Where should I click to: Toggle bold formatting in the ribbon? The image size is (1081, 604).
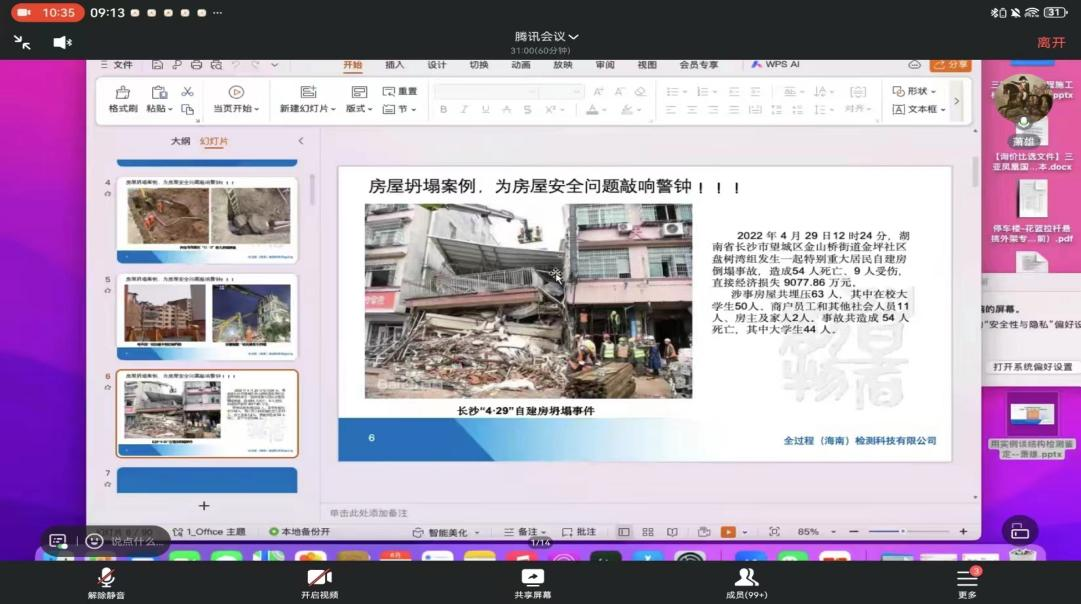(443, 109)
